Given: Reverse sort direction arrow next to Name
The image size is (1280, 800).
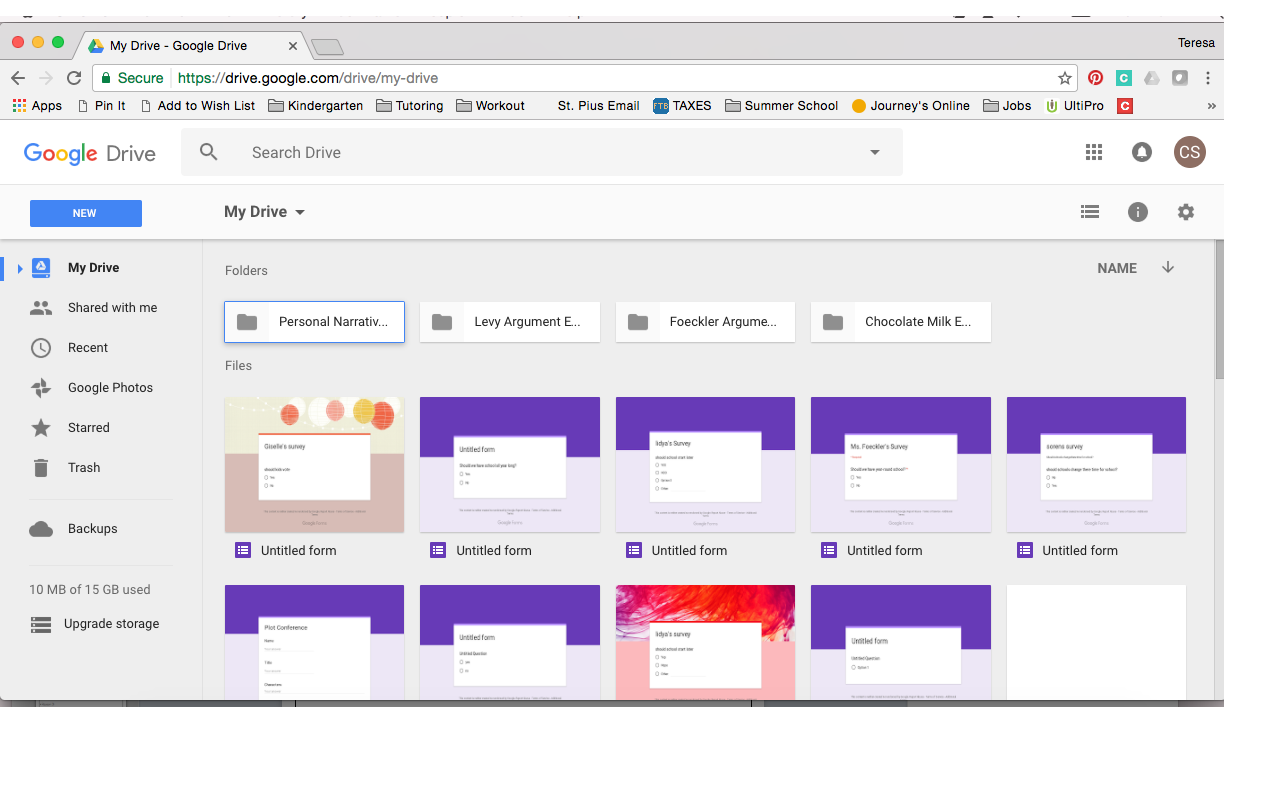Looking at the screenshot, I should click(x=1168, y=268).
